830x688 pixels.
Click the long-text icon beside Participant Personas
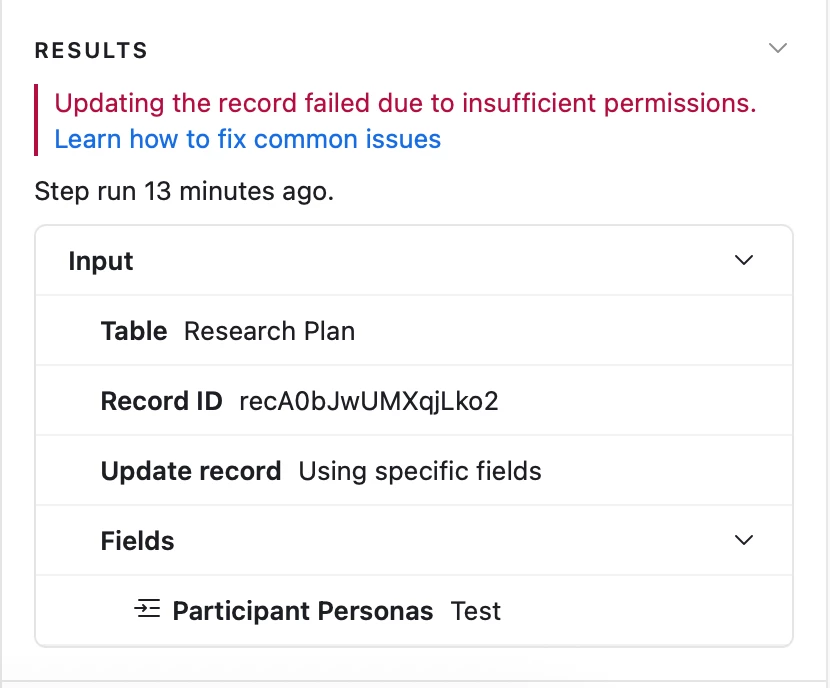(148, 609)
